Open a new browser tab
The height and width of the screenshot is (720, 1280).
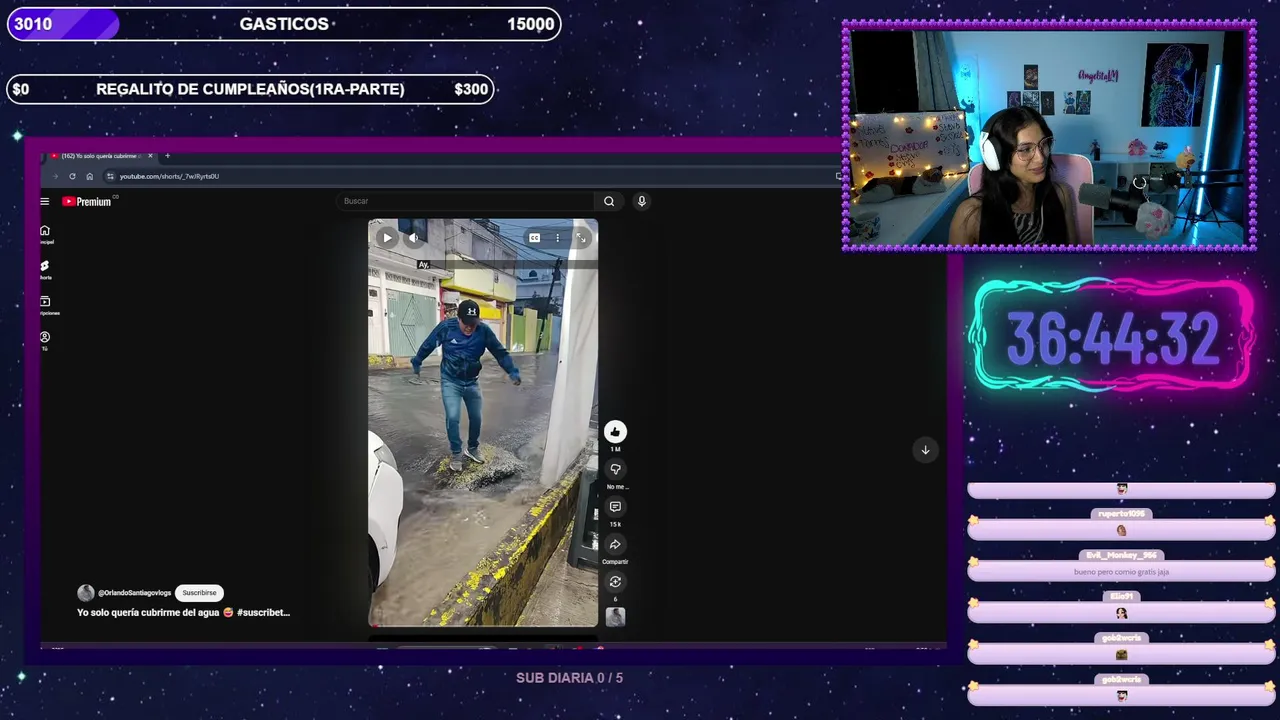coord(167,156)
